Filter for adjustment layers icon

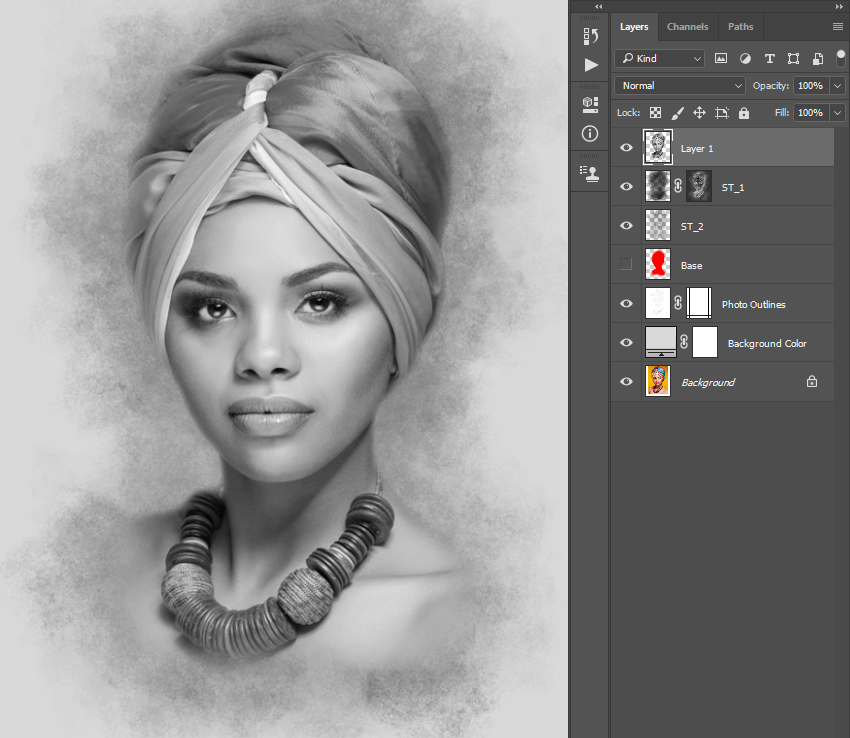pyautogui.click(x=745, y=59)
